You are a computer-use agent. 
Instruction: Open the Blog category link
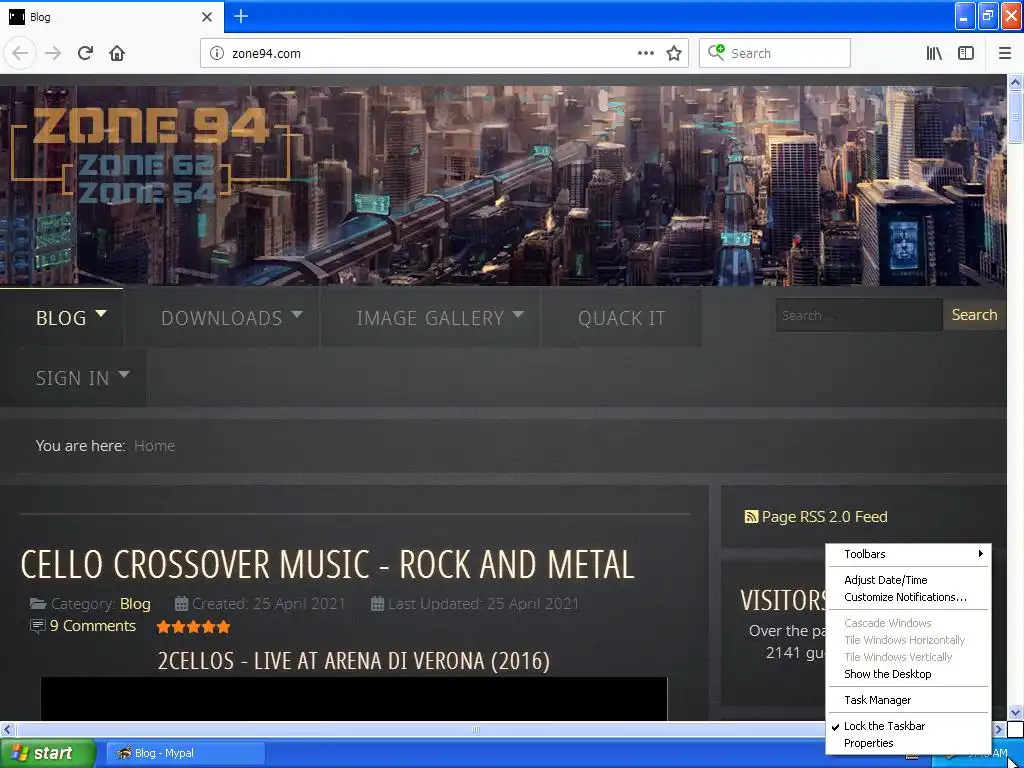click(135, 603)
